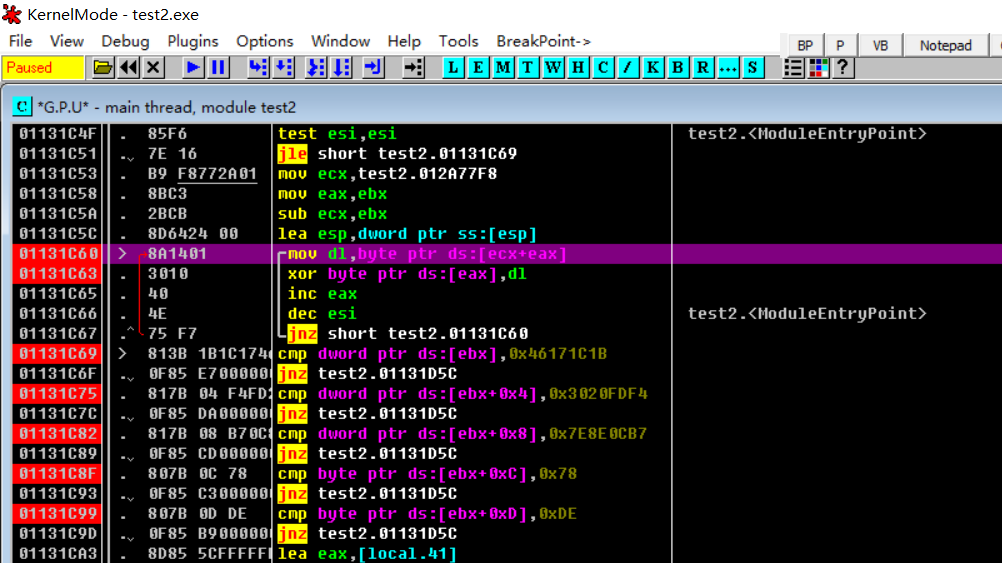Run the program with the play icon
This screenshot has height=563, width=1002.
tap(193, 68)
